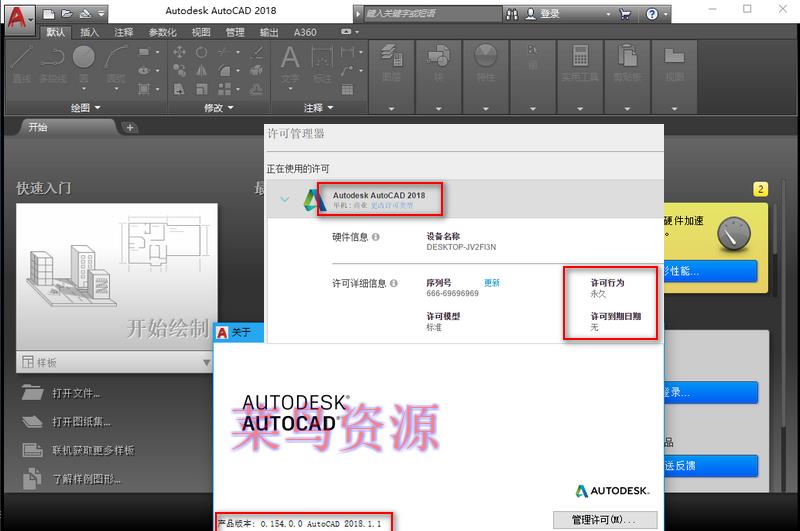The width and height of the screenshot is (800, 531).
Task: Select the Polyline tool in the Draw panel
Action: [x=53, y=63]
